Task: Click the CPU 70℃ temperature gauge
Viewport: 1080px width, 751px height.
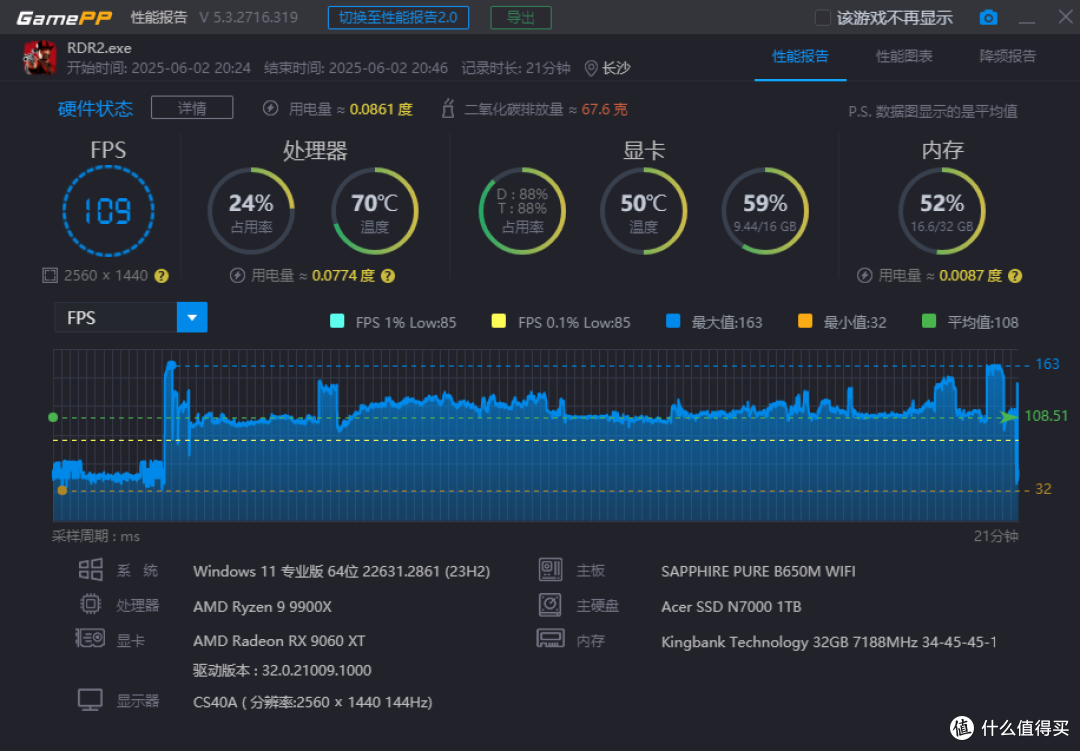Action: 375,211
